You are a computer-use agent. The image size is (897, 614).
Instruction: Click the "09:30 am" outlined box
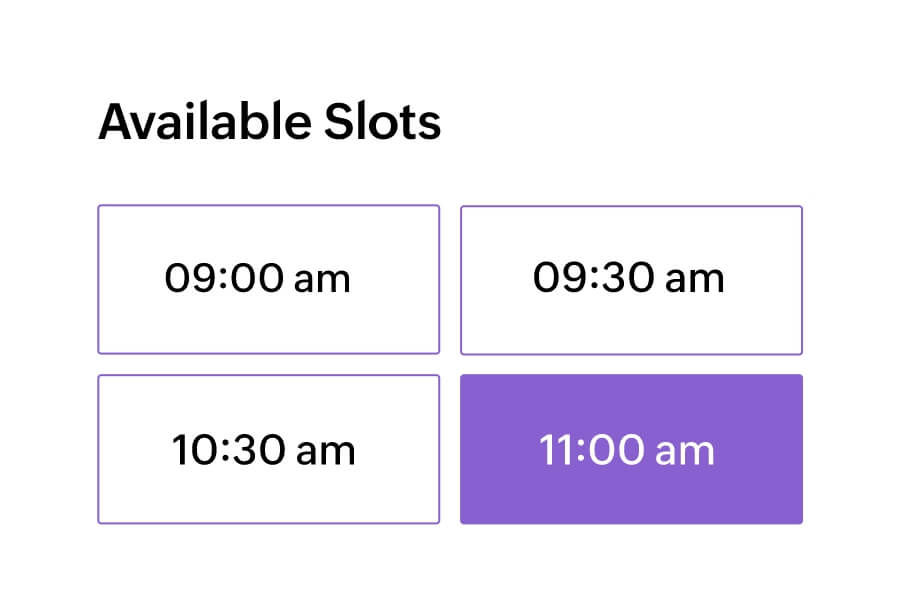click(x=631, y=279)
